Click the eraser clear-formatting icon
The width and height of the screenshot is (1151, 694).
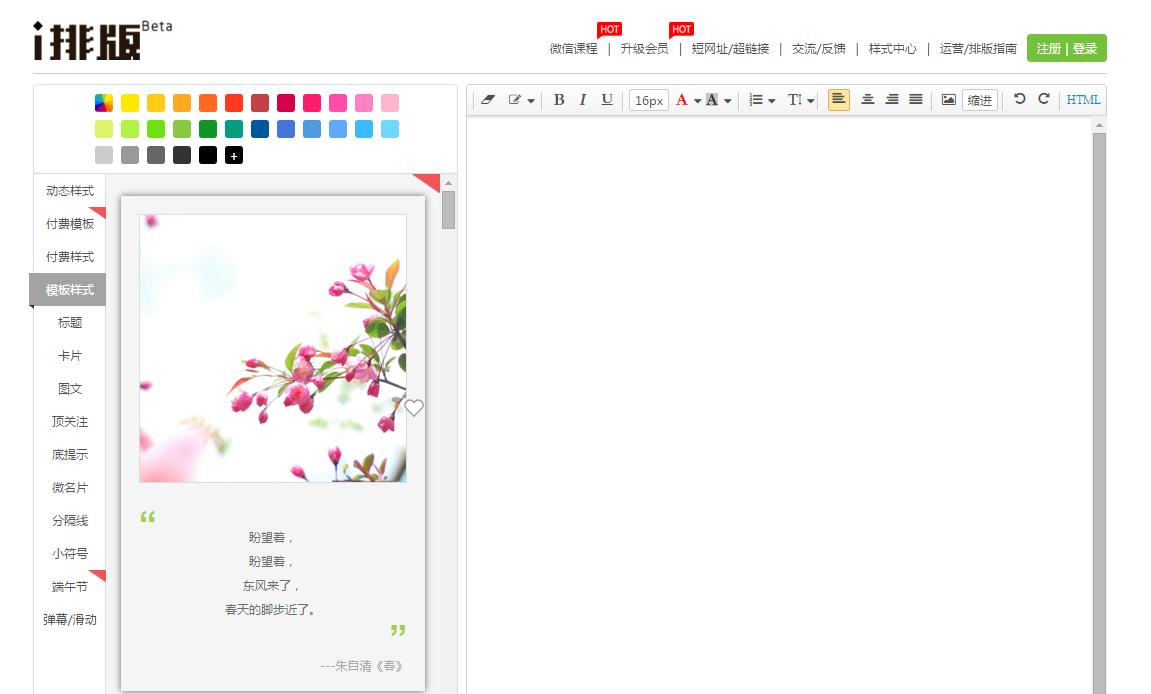click(x=488, y=100)
